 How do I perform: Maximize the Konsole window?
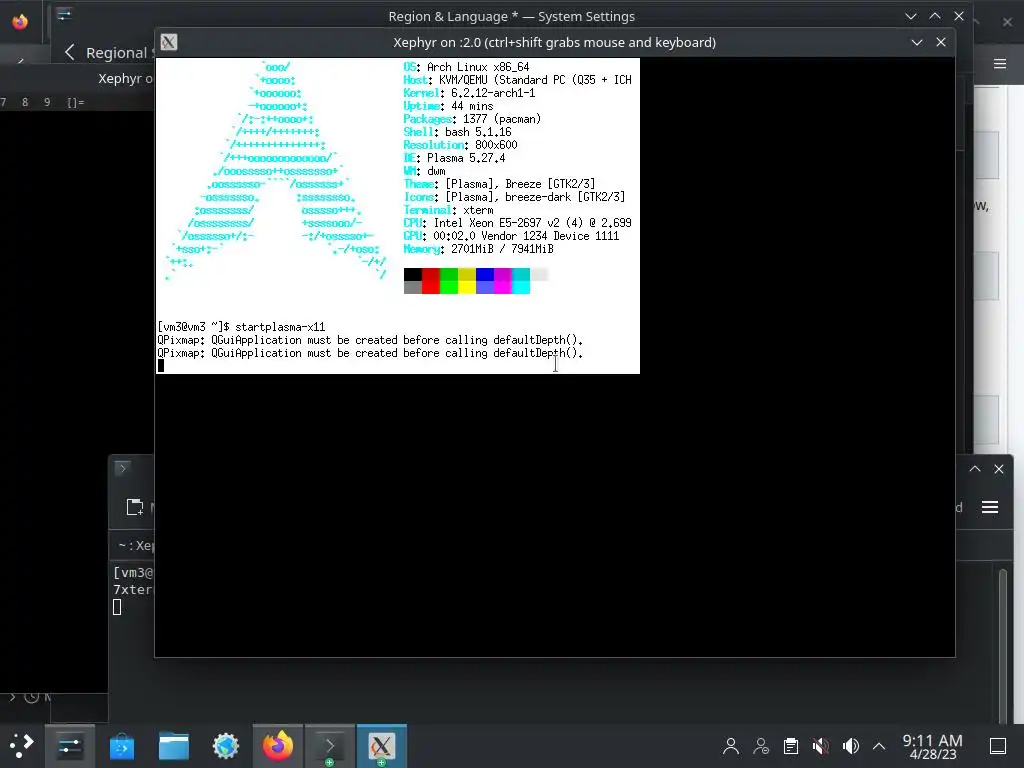tap(974, 469)
